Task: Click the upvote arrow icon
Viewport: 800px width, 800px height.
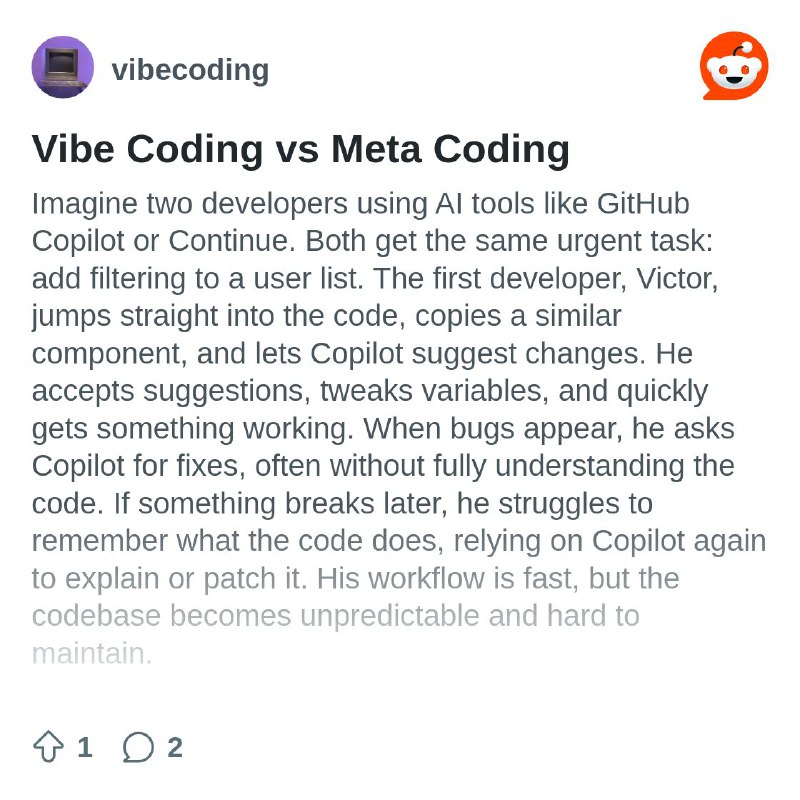Action: click(x=48, y=747)
